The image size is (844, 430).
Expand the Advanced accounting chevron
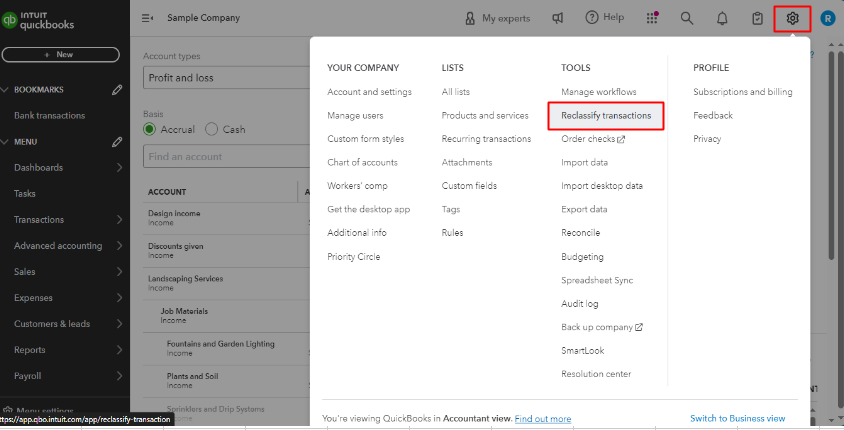[119, 245]
